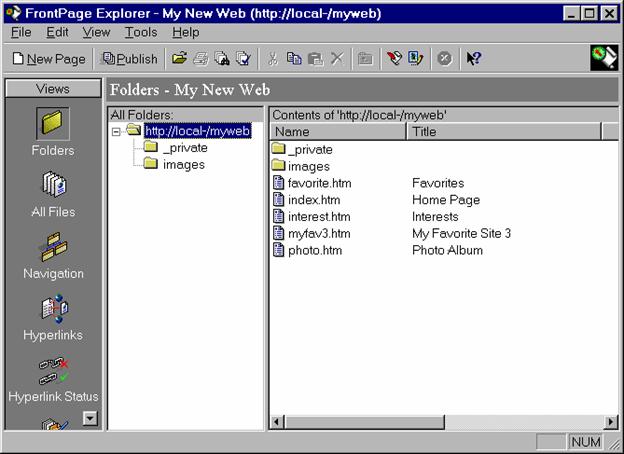Show the Hyperlink Status view

(53, 378)
